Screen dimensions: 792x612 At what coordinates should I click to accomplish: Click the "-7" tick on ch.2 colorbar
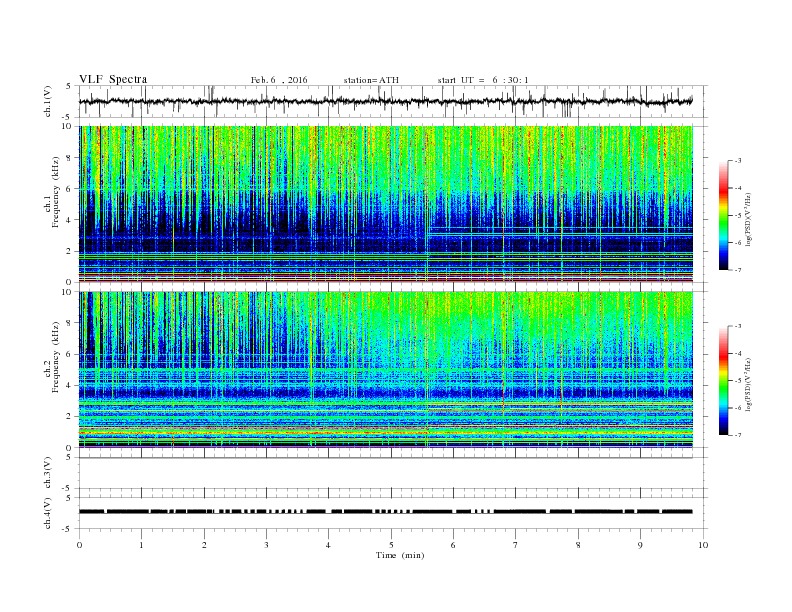point(738,435)
